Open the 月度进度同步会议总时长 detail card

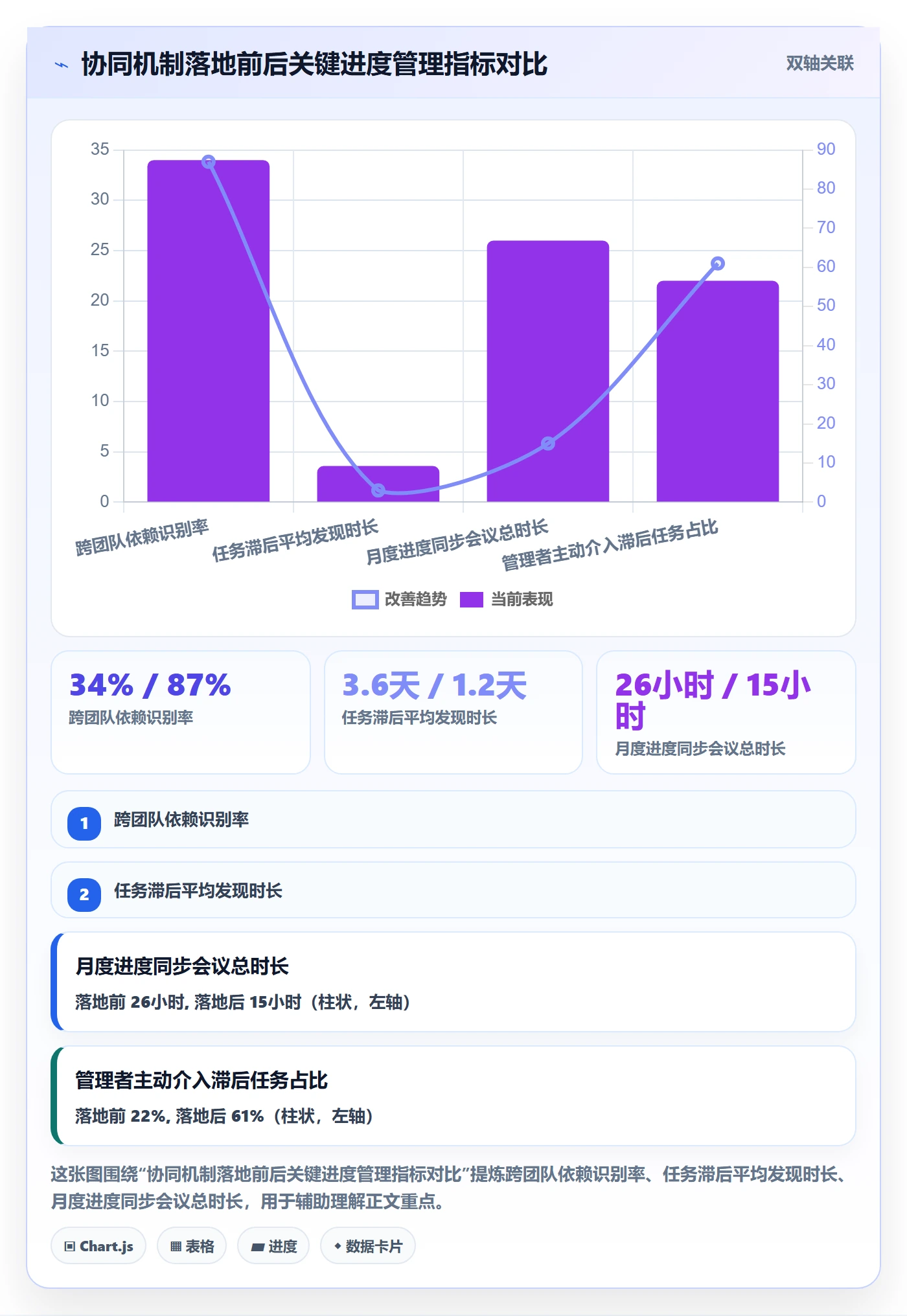tap(454, 982)
